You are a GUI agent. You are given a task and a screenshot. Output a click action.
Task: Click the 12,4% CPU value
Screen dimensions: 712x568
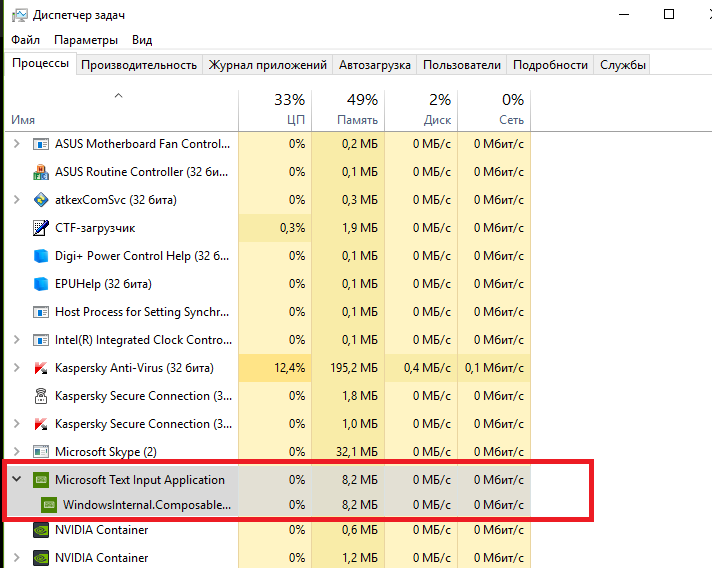[x=290, y=368]
